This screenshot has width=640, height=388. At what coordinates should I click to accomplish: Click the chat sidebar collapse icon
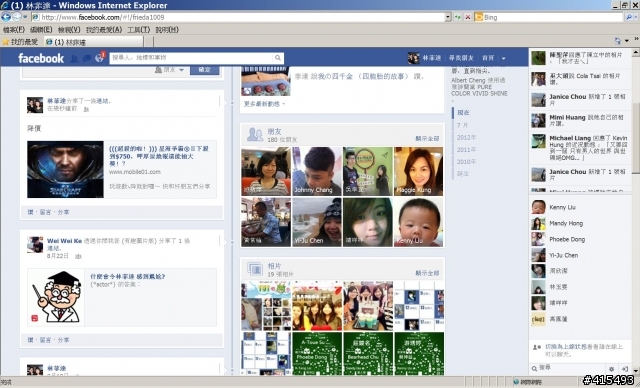coord(624,368)
